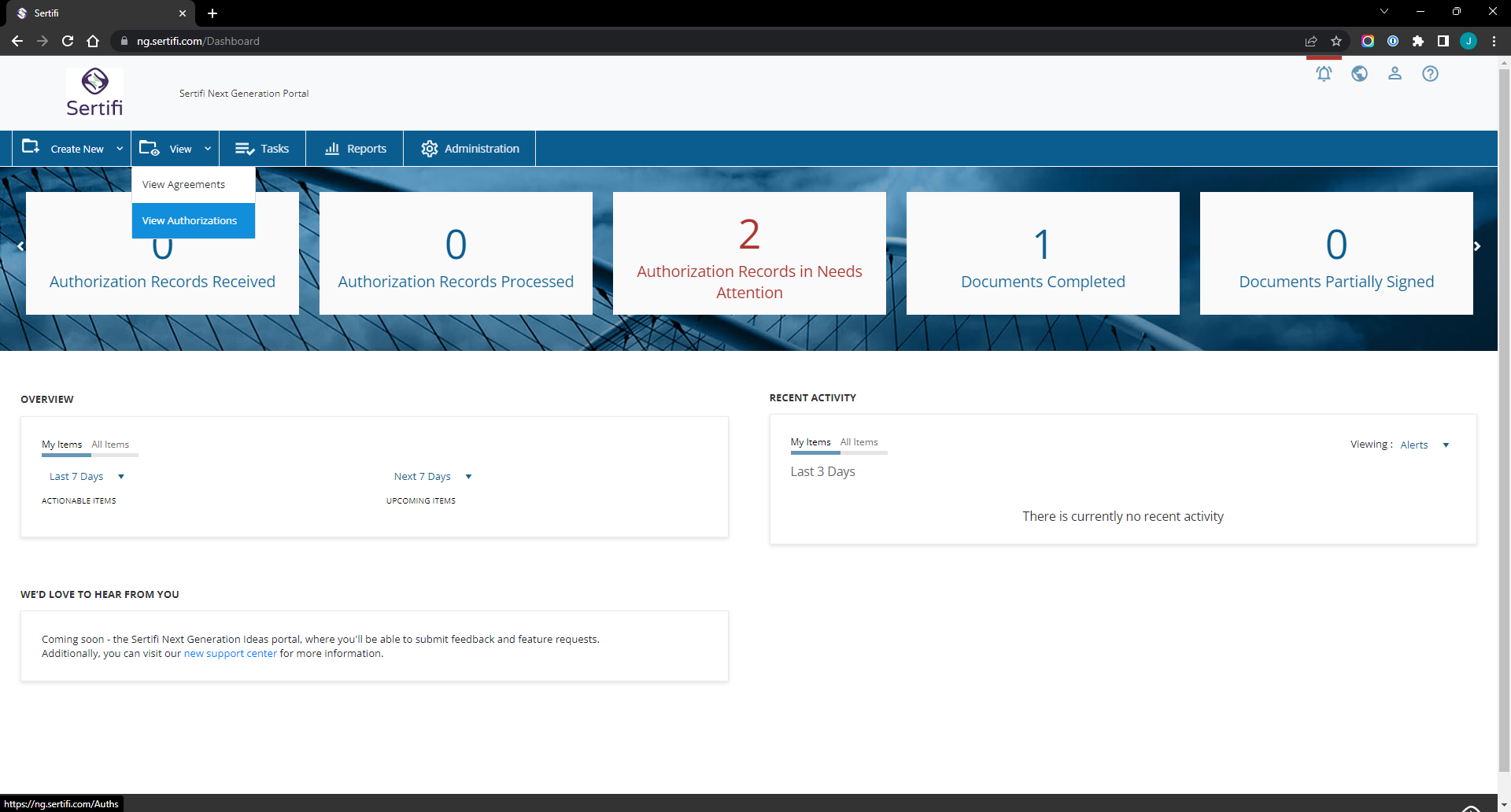Click the View folder-eye icon
1511x812 pixels.
click(x=150, y=148)
